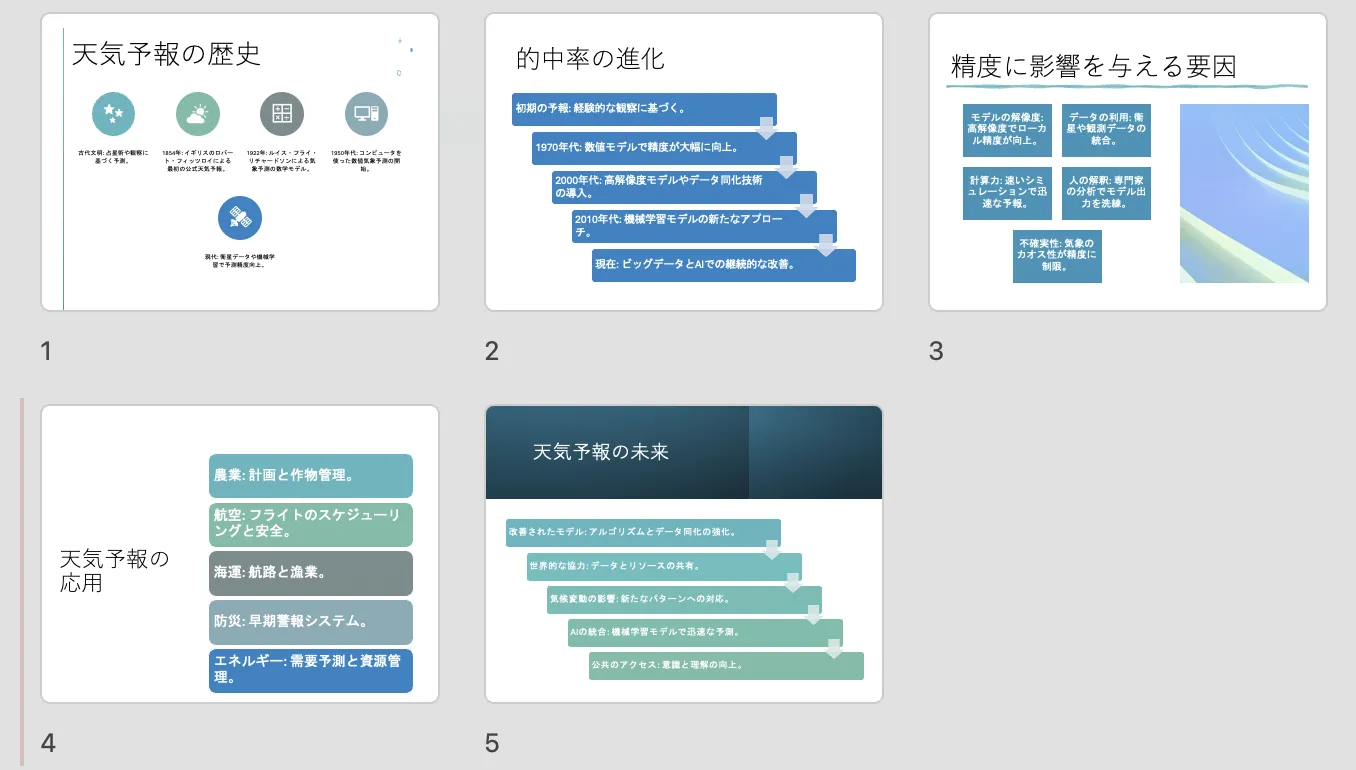Click the stars icon in slide 1
The image size is (1356, 770).
click(x=113, y=114)
